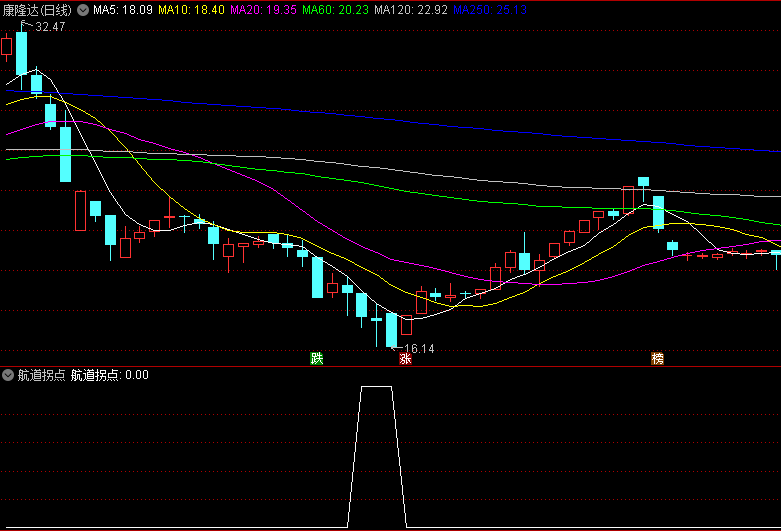781x531 pixels.
Task: Click the 16.14 low price label
Action: (x=419, y=349)
